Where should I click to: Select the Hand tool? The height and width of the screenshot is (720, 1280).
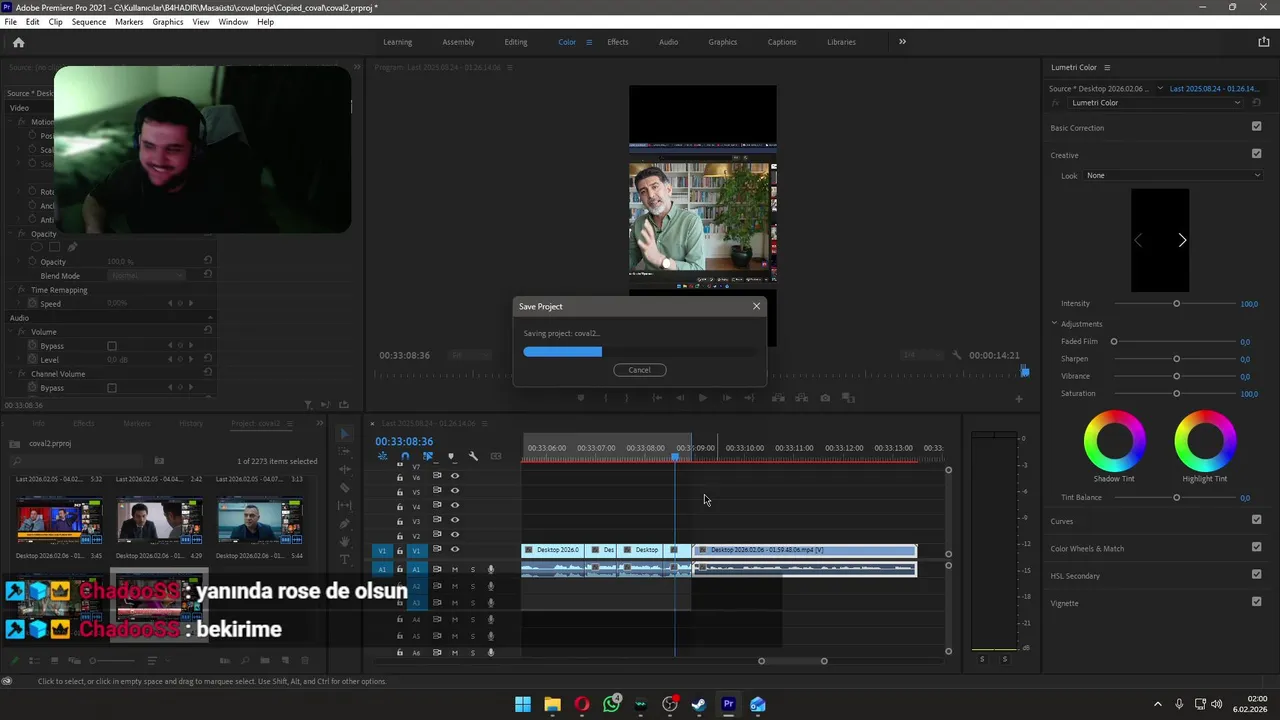click(x=345, y=542)
